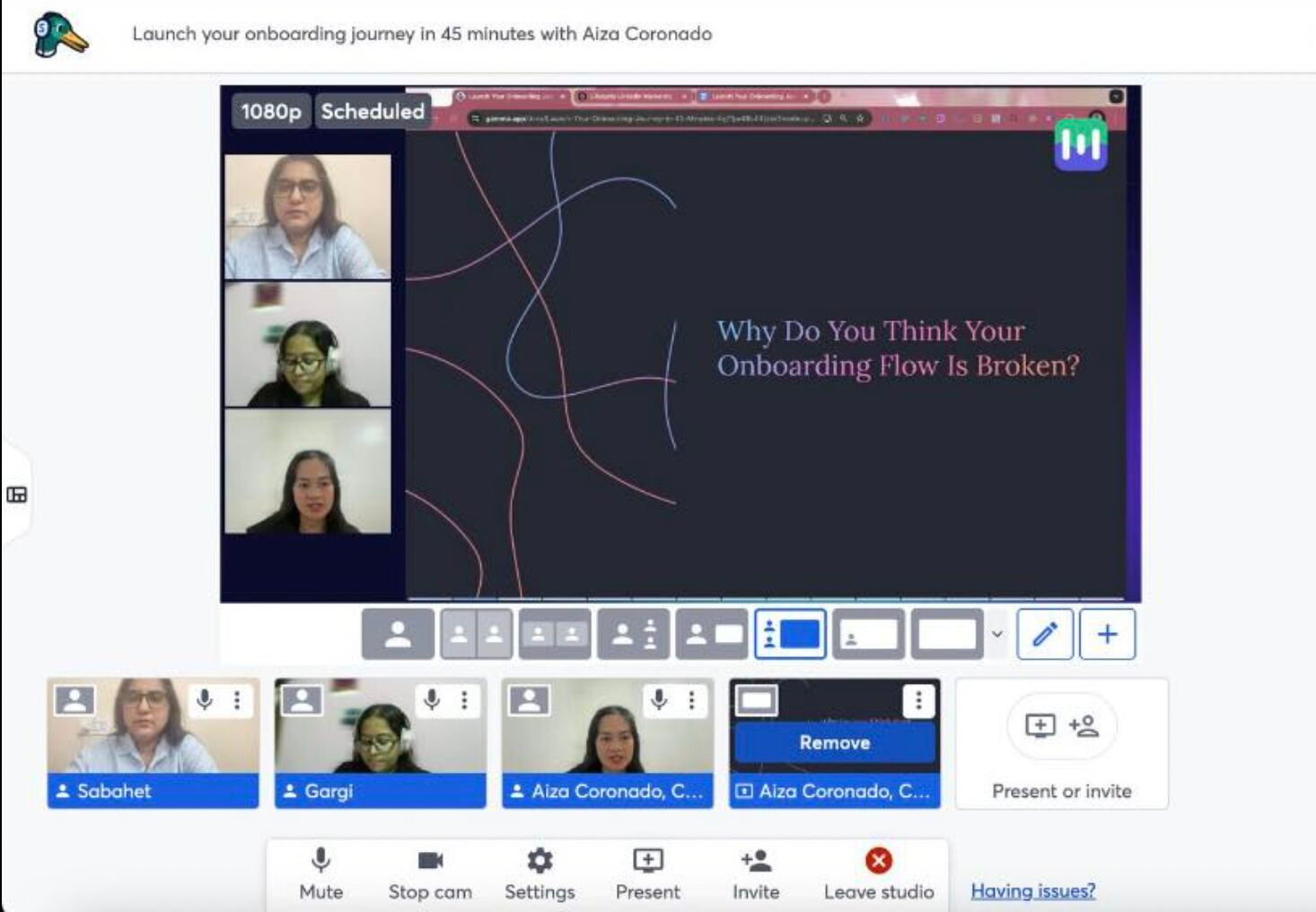Open more options for Gargi
This screenshot has height=912, width=1316.
[x=464, y=700]
